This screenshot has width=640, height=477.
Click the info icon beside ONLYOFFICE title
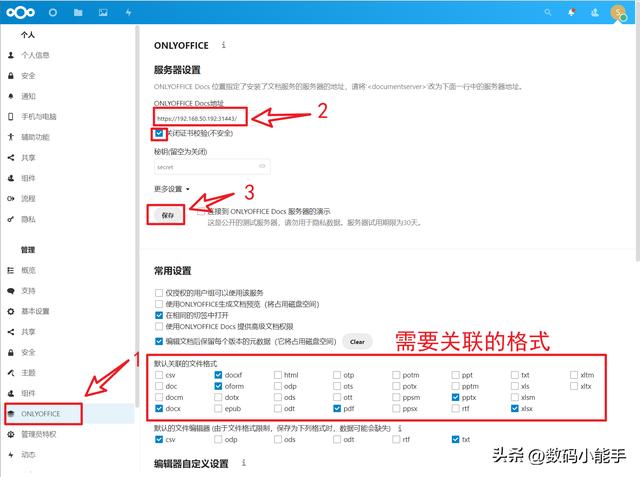pyautogui.click(x=223, y=45)
